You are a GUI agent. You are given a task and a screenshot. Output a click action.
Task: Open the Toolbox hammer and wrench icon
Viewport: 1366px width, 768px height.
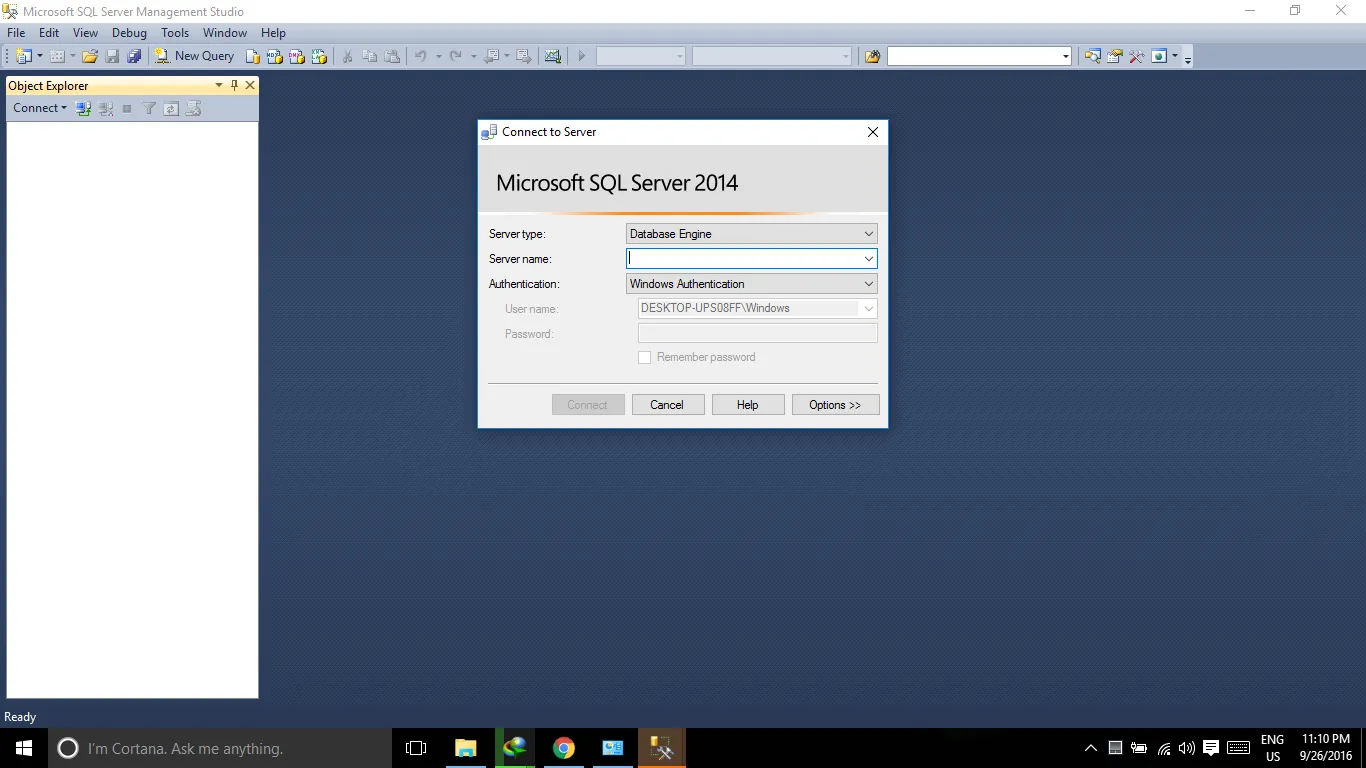pyautogui.click(x=1137, y=57)
